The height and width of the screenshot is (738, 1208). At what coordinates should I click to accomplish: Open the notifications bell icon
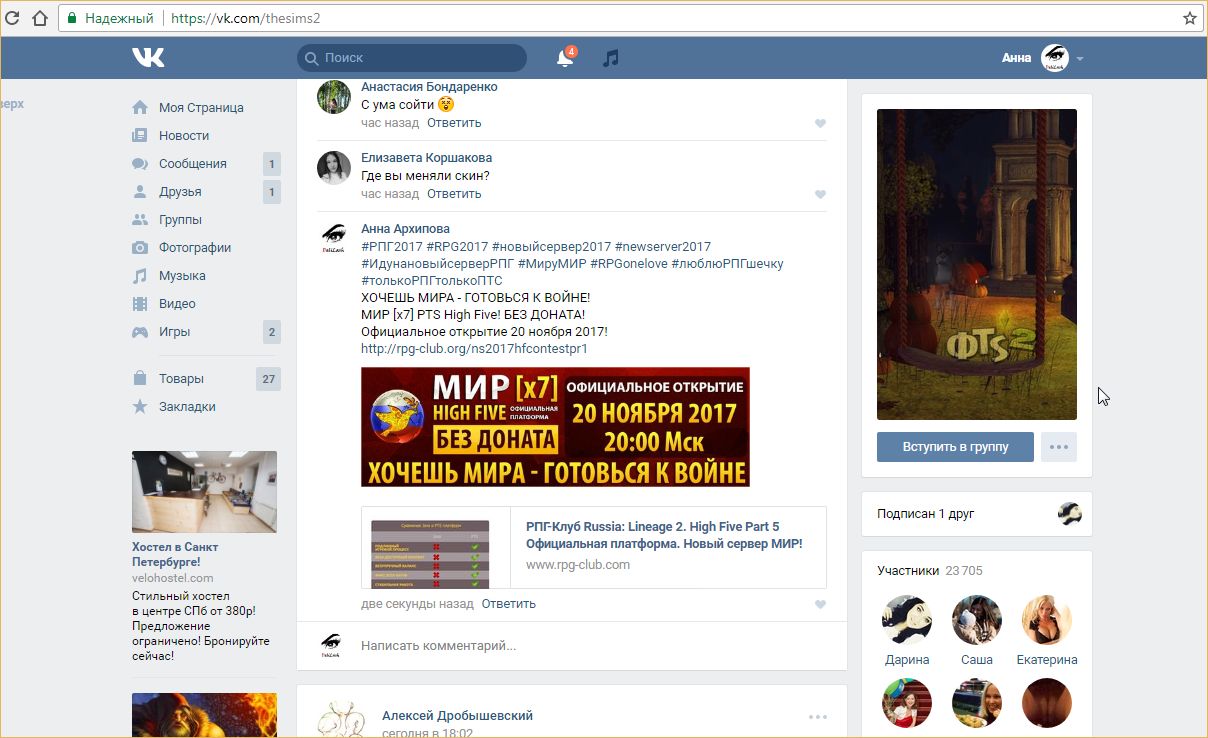tap(565, 58)
